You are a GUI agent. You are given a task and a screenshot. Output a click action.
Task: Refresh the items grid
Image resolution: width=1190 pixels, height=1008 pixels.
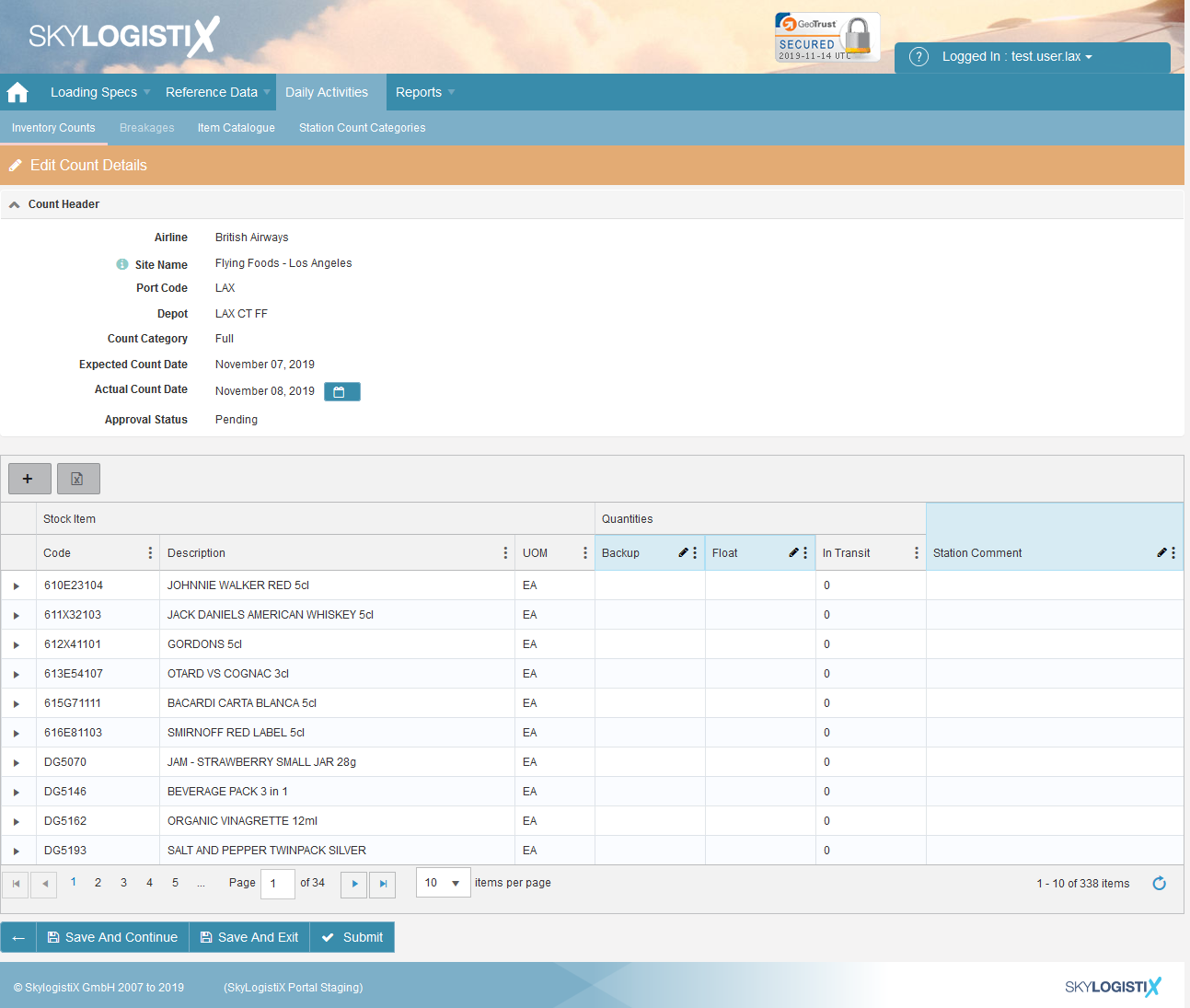click(1160, 884)
